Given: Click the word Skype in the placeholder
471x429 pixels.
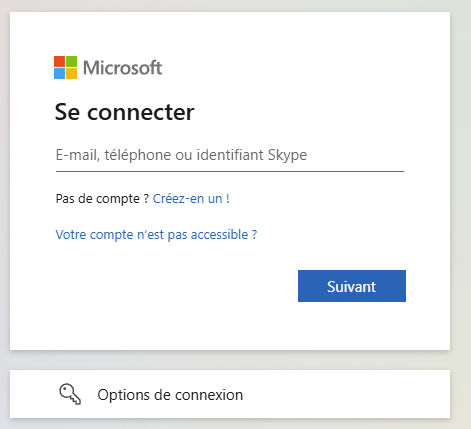Looking at the screenshot, I should [x=287, y=155].
